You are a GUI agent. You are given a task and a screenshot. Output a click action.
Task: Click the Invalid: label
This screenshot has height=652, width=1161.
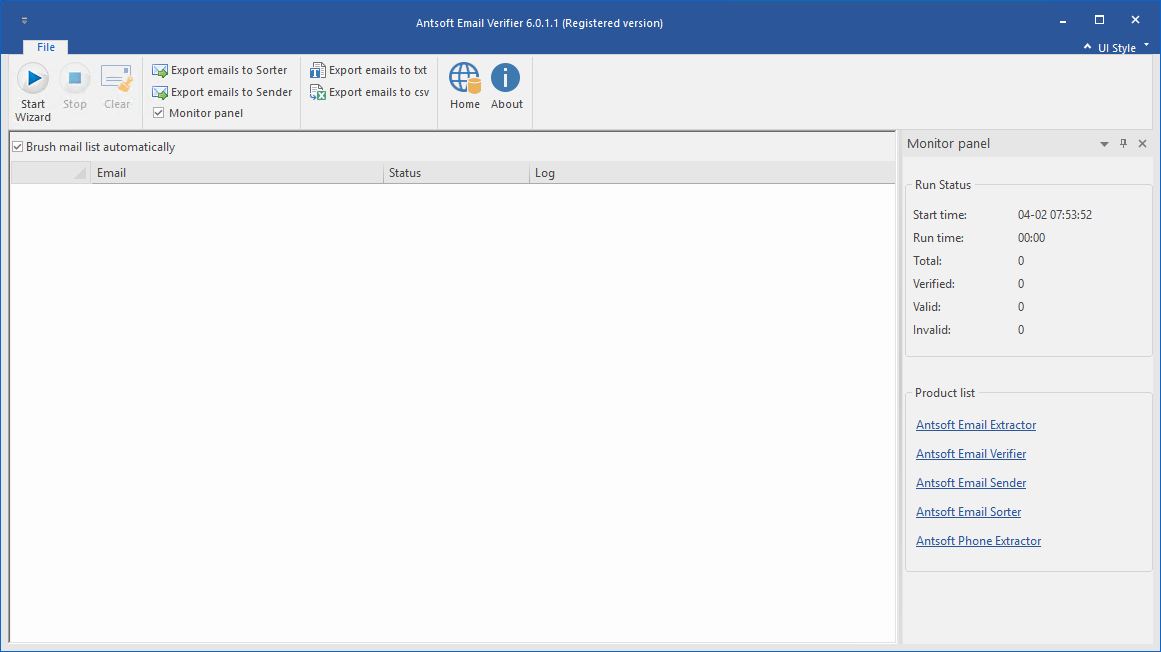[x=931, y=329]
